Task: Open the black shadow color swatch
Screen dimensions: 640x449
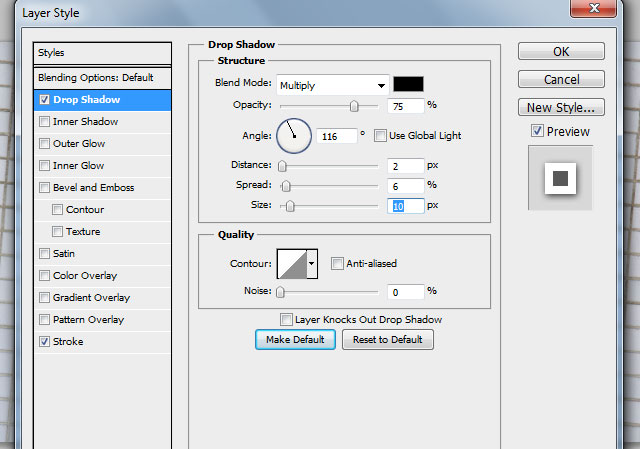Action: pyautogui.click(x=408, y=84)
